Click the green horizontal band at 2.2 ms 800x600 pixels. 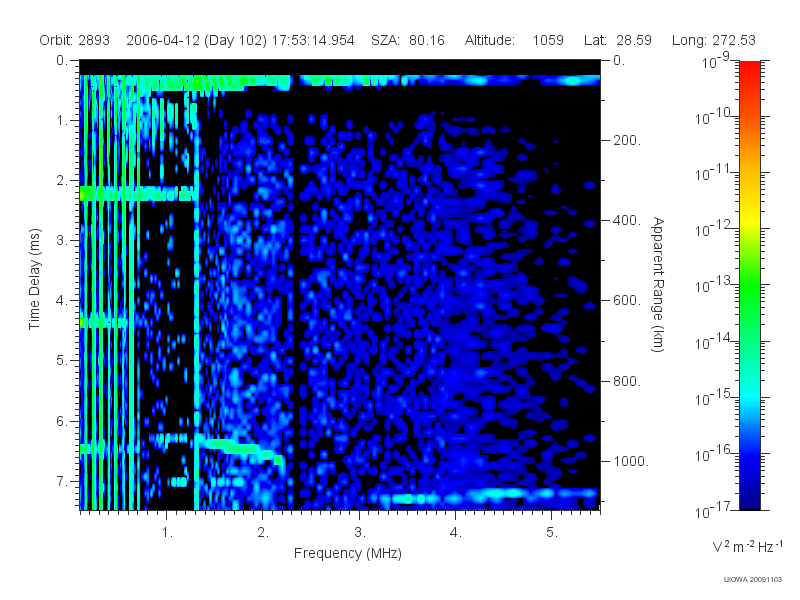point(139,193)
